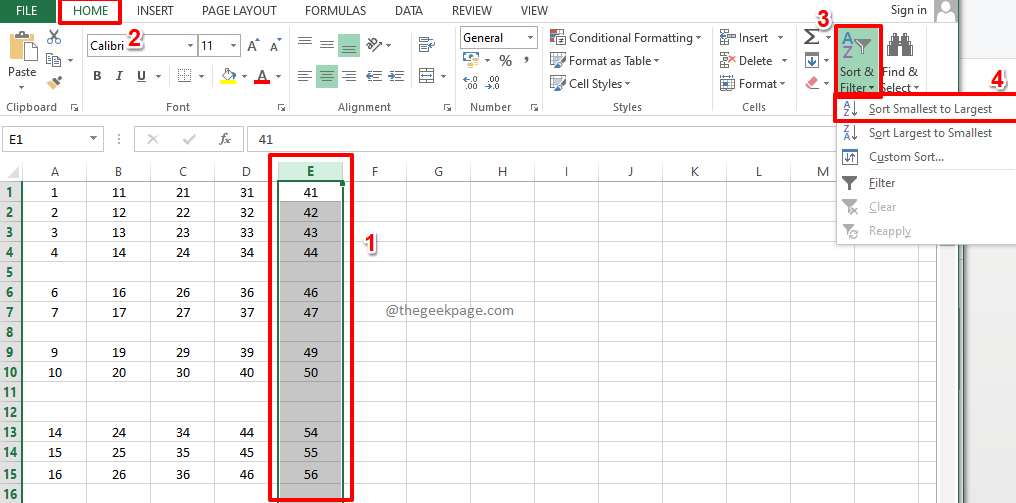Click the AutoSum sigma icon
Image resolution: width=1016 pixels, height=503 pixels.
coord(811,37)
